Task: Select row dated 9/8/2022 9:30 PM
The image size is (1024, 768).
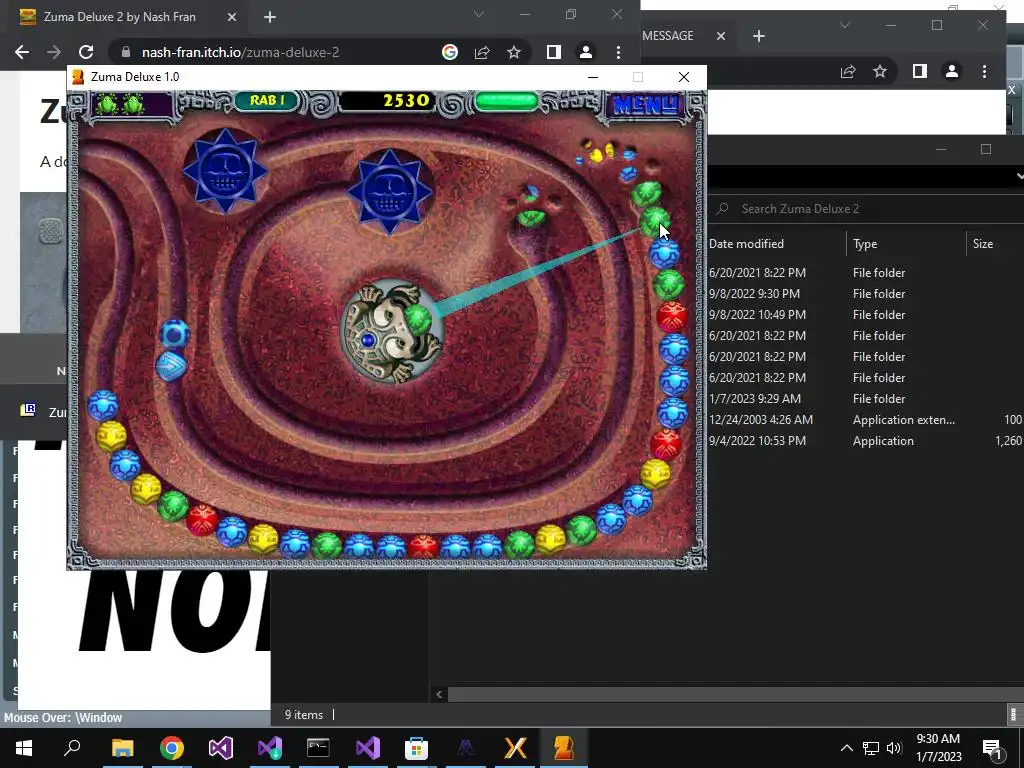Action: [x=866, y=294]
